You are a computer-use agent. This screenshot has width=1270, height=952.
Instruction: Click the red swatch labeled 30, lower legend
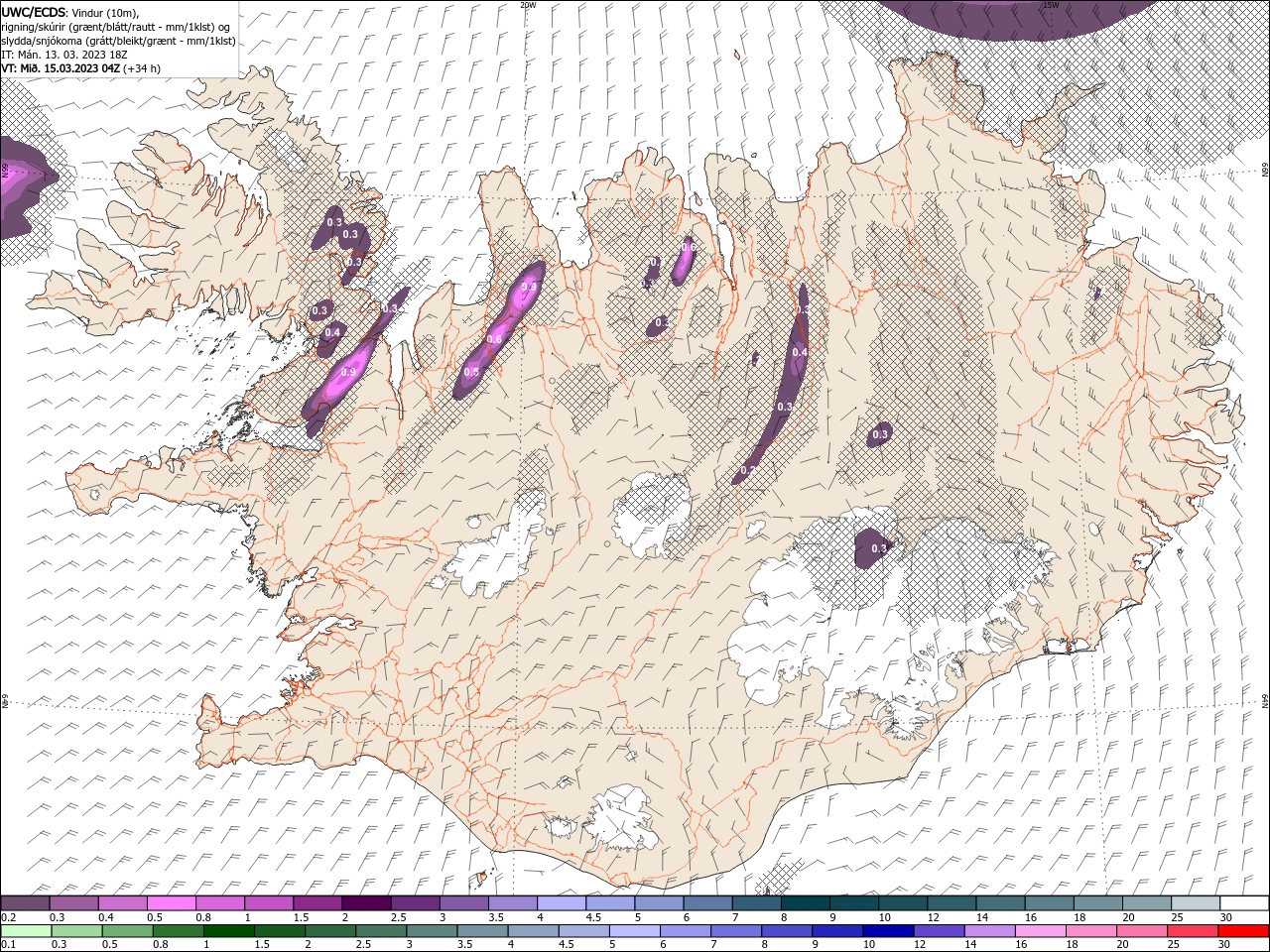(1243, 931)
